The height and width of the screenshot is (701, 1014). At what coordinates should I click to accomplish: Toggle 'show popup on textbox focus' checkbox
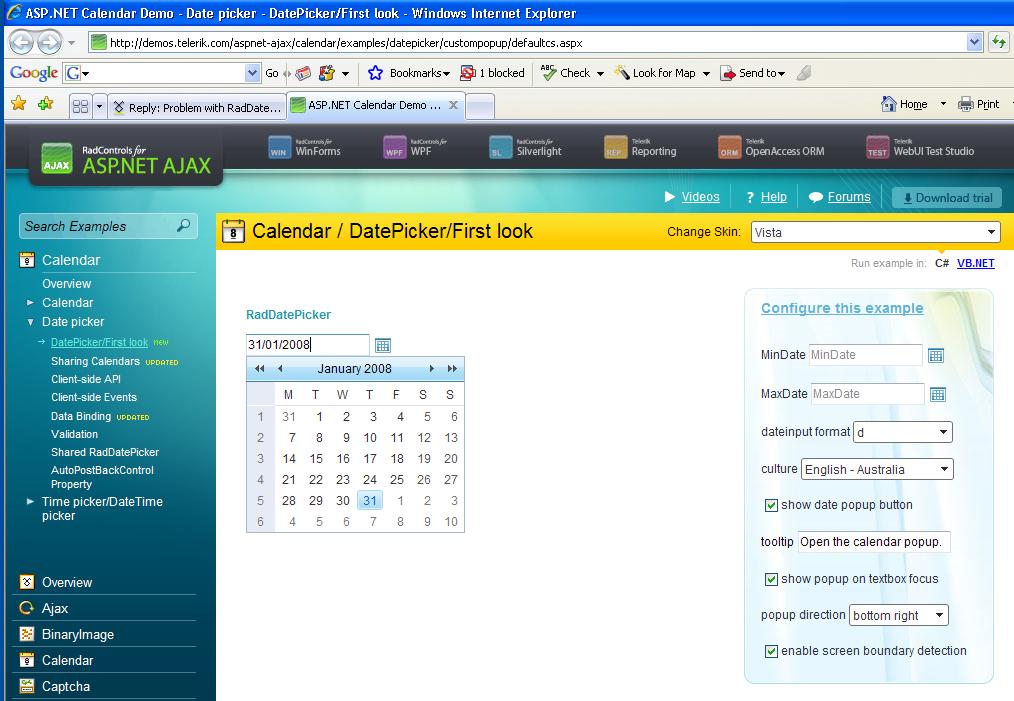point(771,579)
